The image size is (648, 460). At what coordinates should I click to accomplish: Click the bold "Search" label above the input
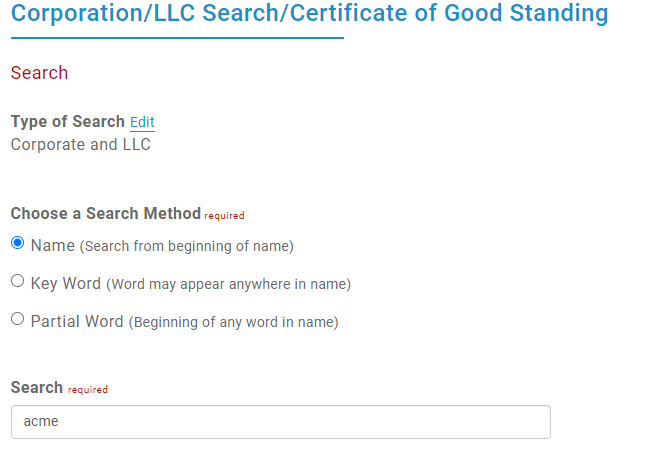coord(37,387)
